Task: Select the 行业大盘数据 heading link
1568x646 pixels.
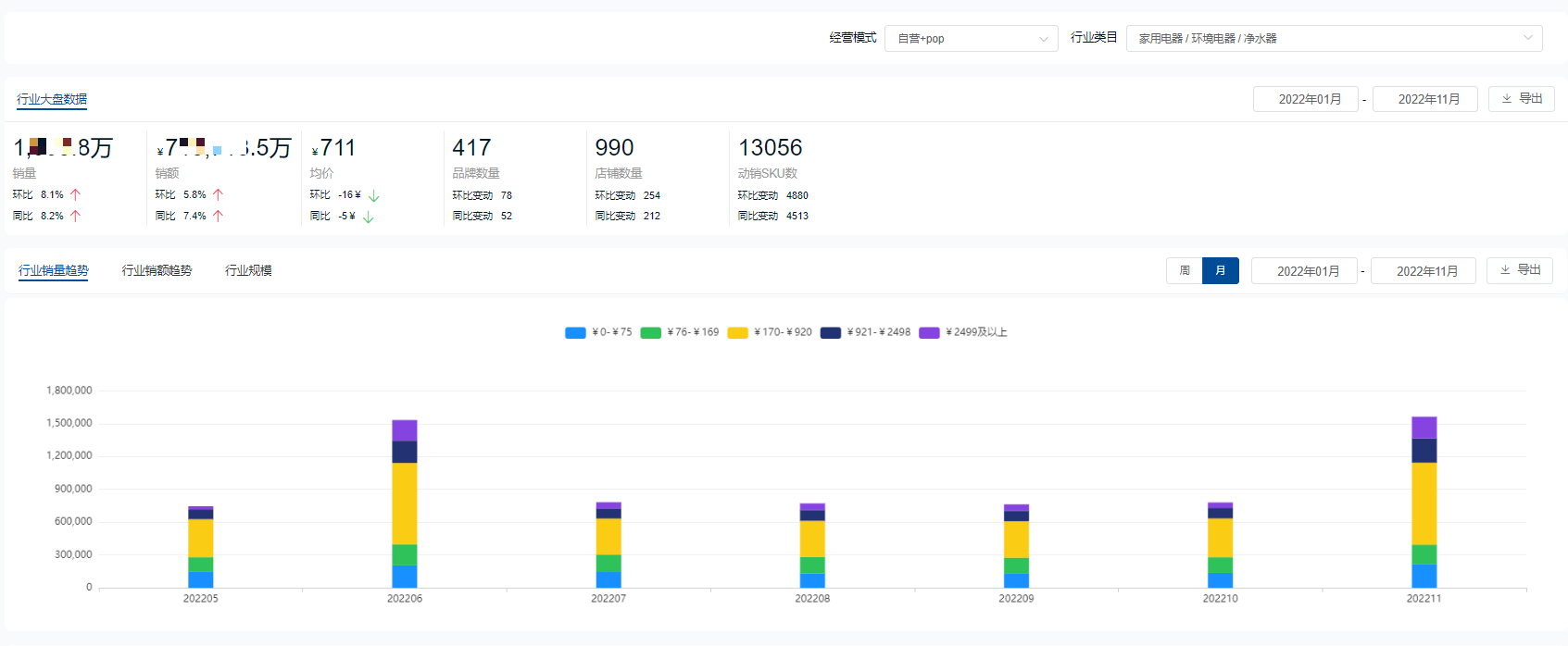Action: click(52, 99)
